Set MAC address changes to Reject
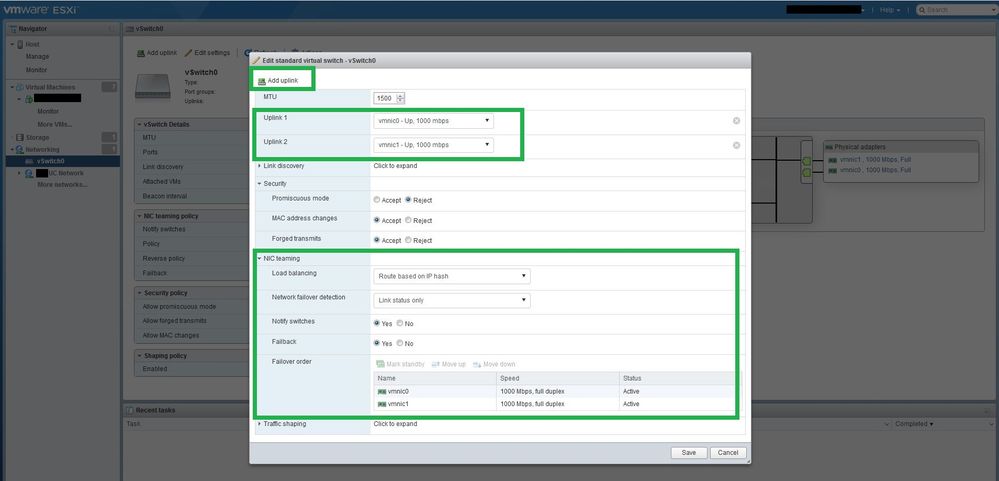The width and height of the screenshot is (999, 481). click(408, 220)
